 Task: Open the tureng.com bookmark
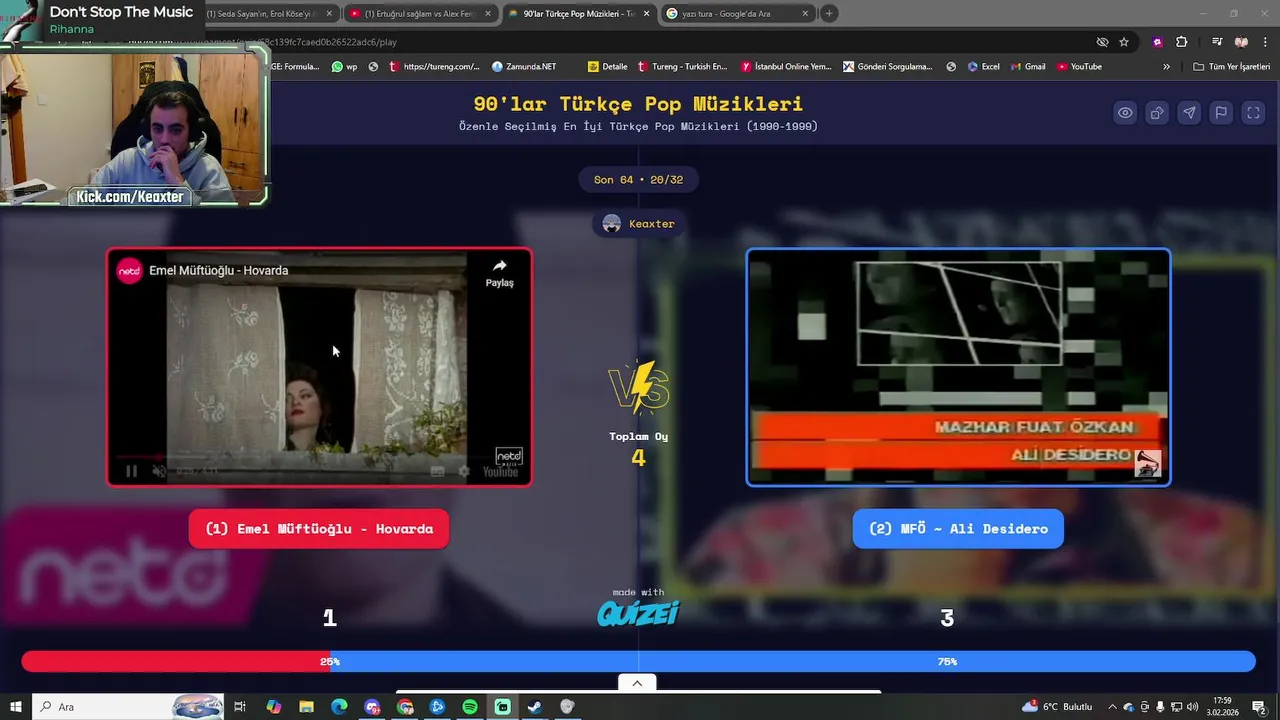[x=434, y=67]
